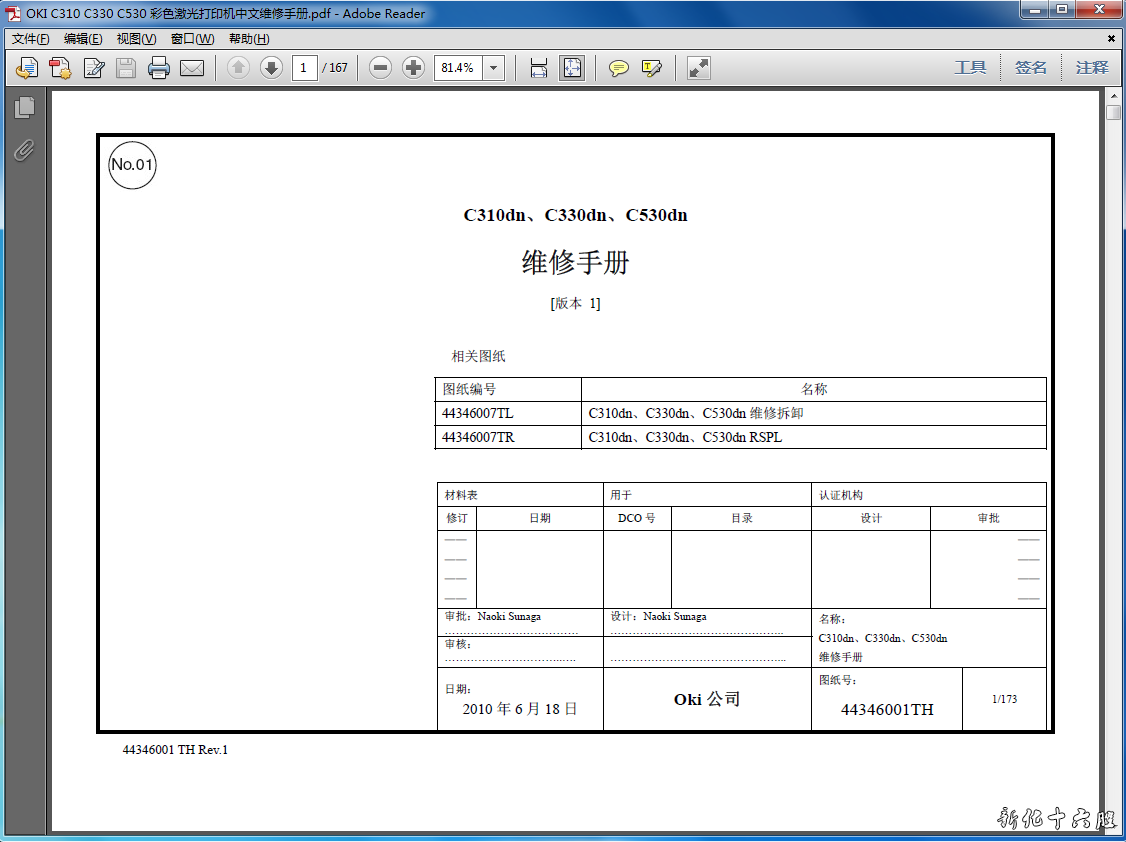1126x842 pixels.
Task: Show the page thumbnails panel
Action: 25,108
